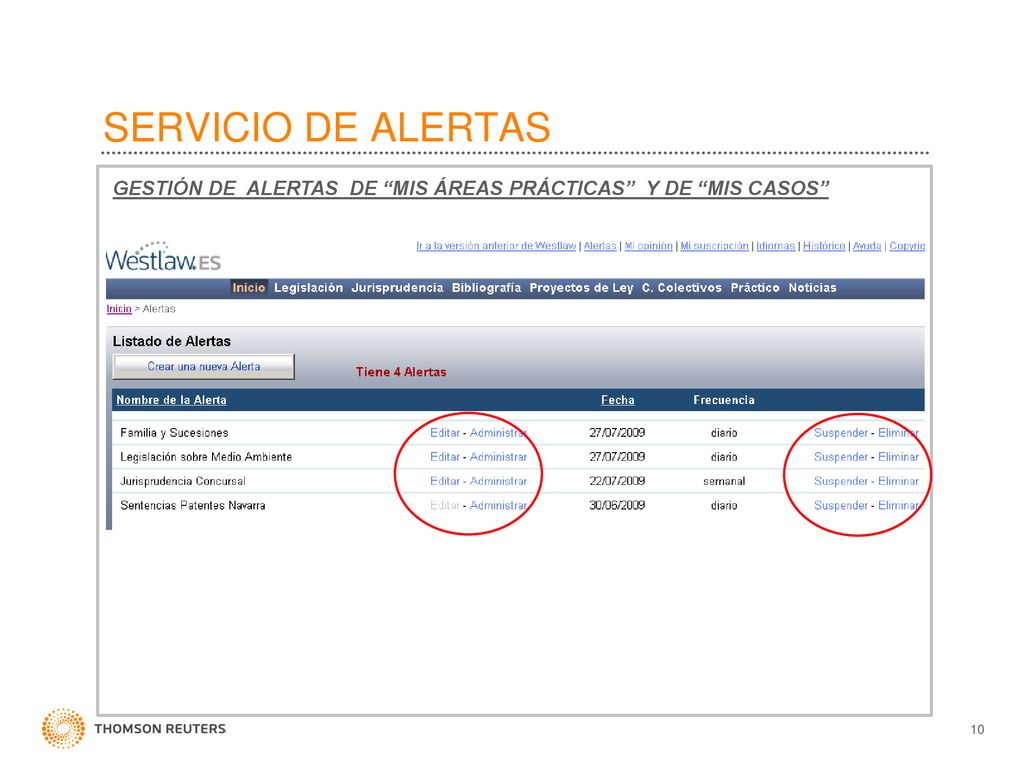1024x768 pixels.
Task: Suspend the Jurisprudencia Concursal alert
Action: coord(840,481)
